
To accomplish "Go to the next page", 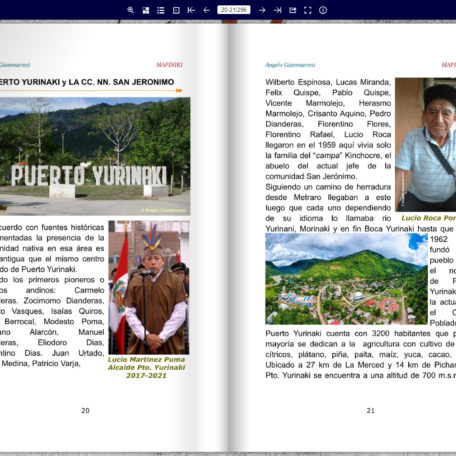I will 262,10.
